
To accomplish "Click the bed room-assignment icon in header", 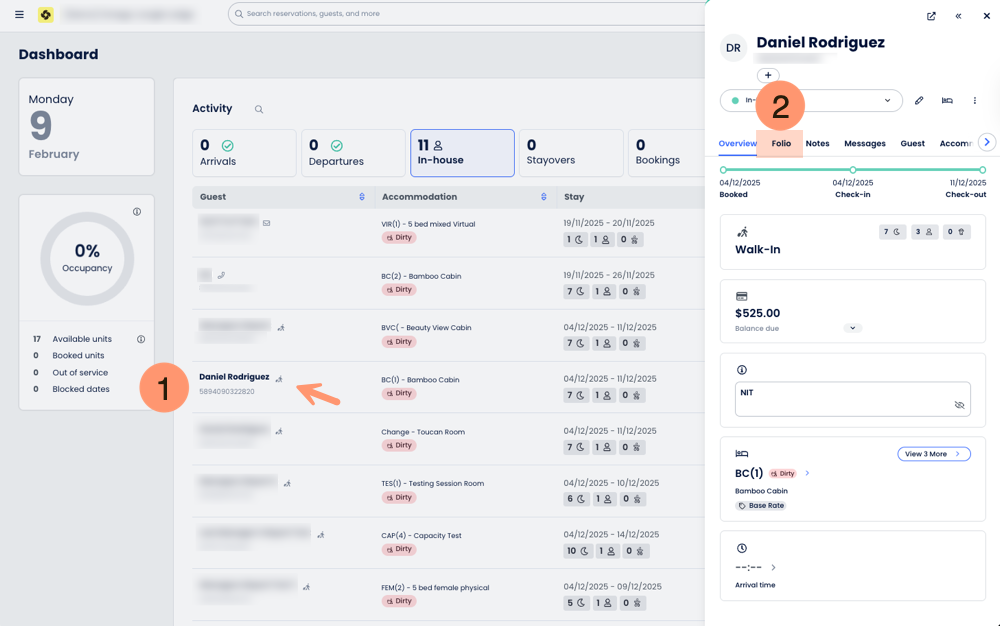I will pyautogui.click(x=947, y=101).
